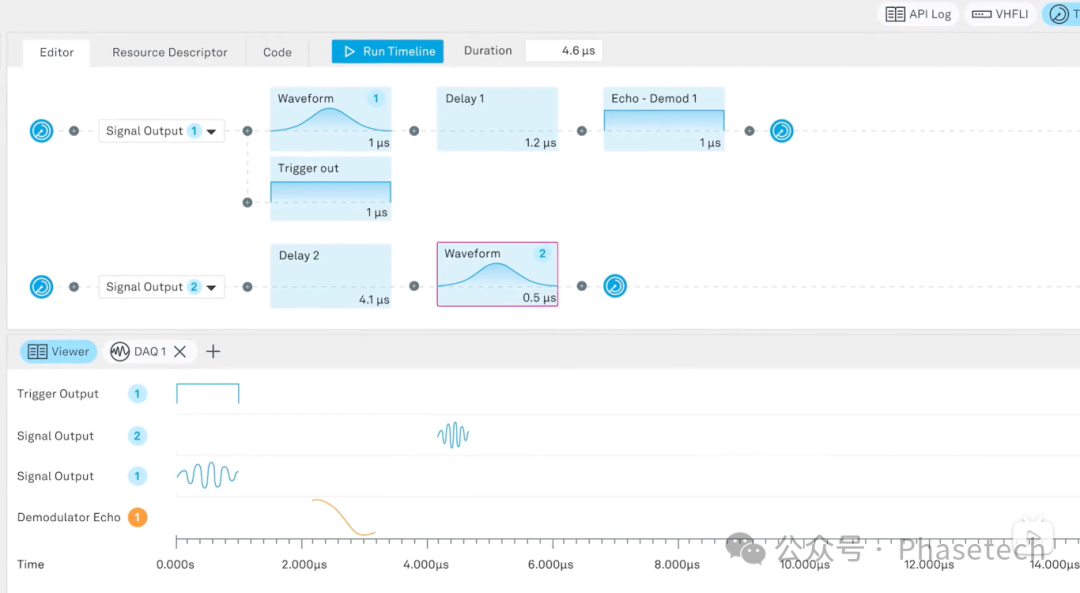Click the start node icon of Signal Output 2 row
This screenshot has width=1080, height=593.
41,287
